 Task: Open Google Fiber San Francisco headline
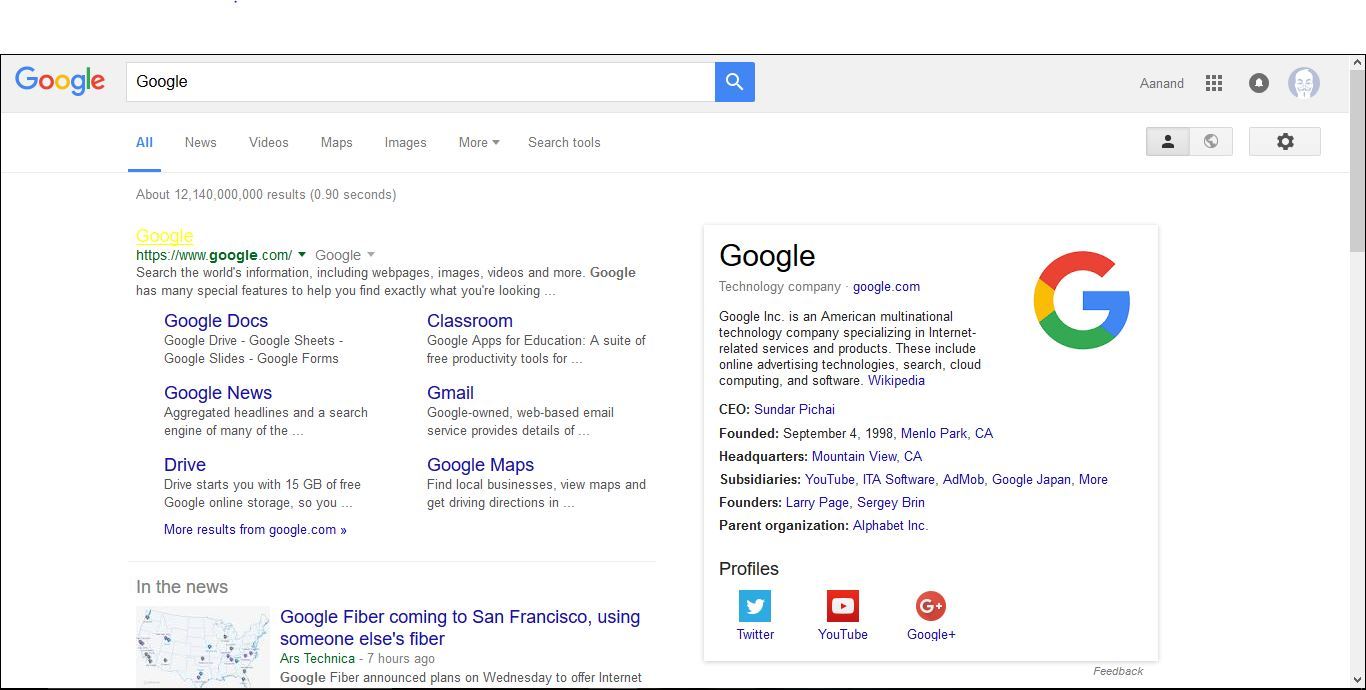point(460,628)
